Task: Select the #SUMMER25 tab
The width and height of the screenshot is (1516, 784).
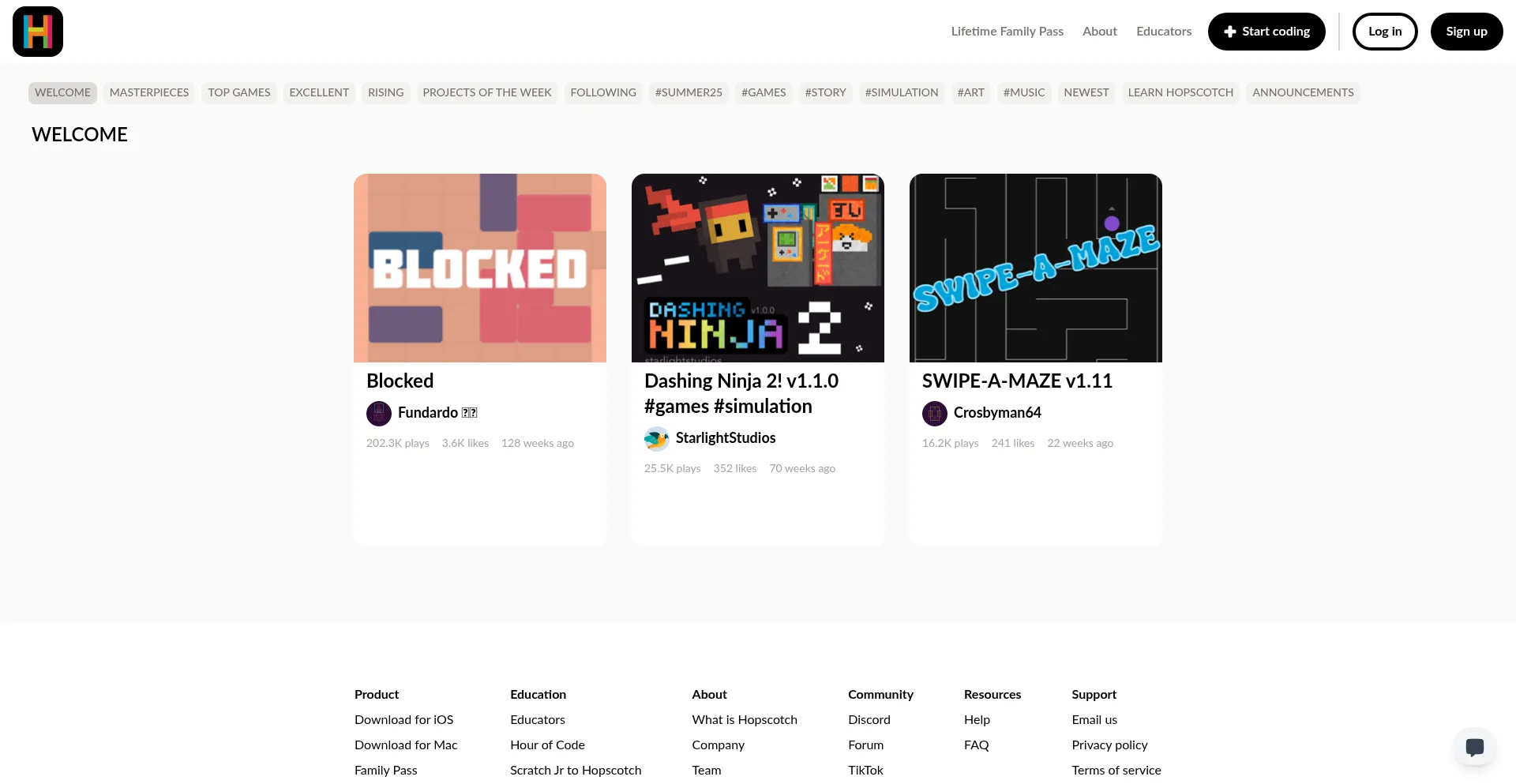Action: click(689, 92)
